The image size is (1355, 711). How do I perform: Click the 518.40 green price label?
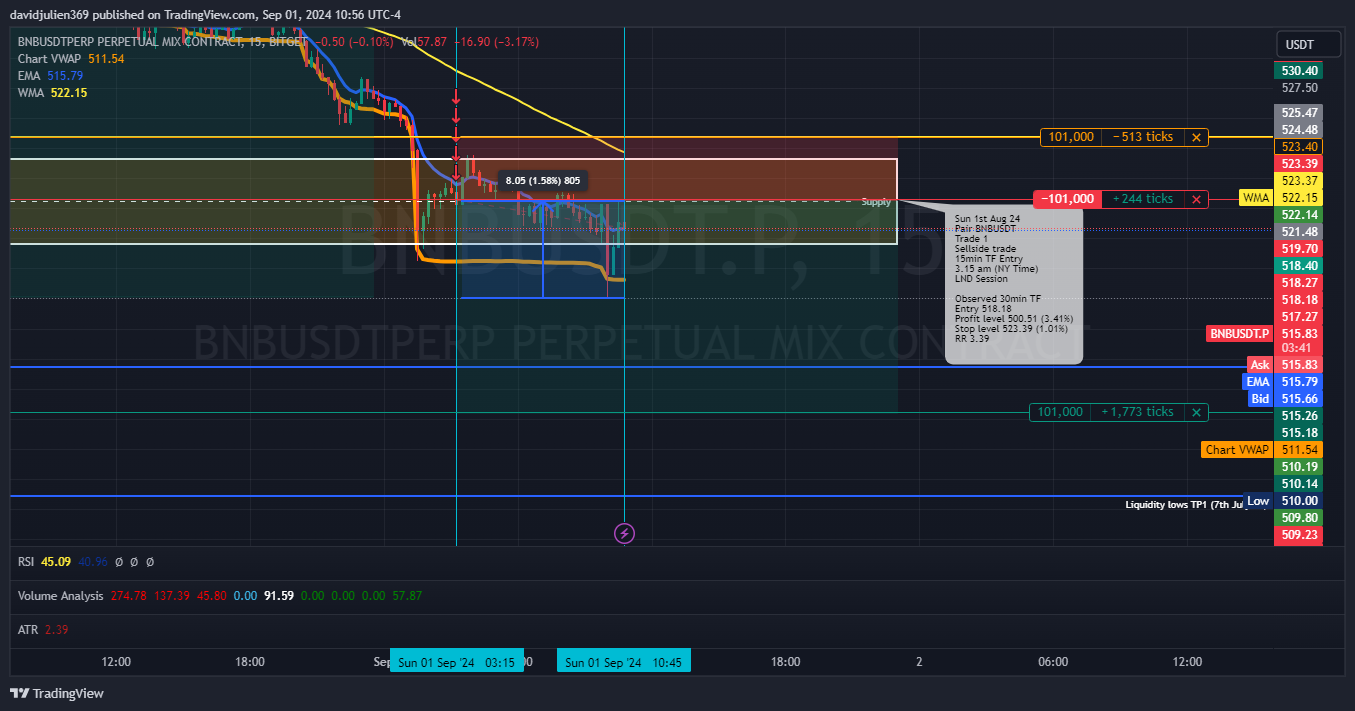point(1299,266)
